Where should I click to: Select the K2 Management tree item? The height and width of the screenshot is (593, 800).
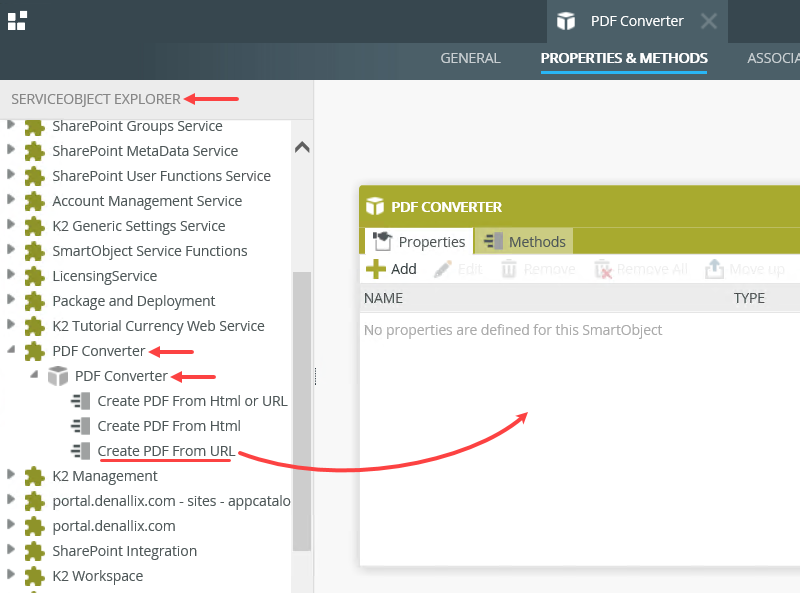pos(105,476)
